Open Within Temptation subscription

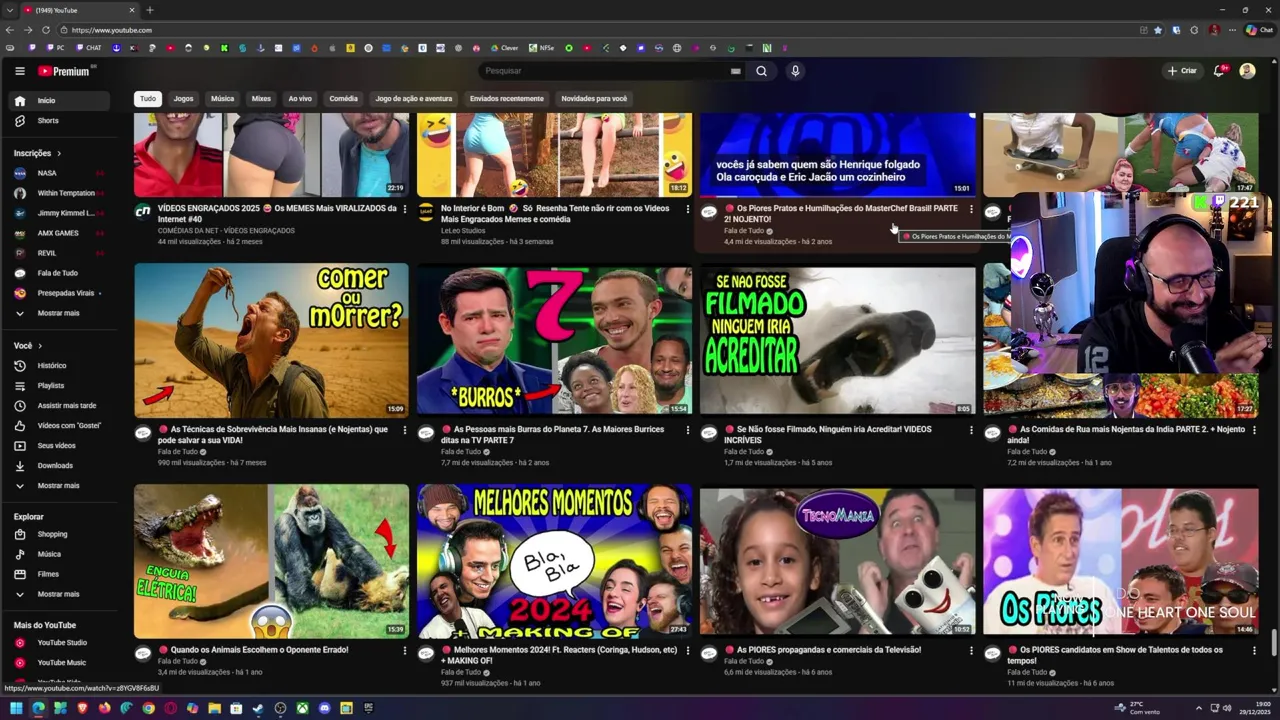tap(60, 193)
